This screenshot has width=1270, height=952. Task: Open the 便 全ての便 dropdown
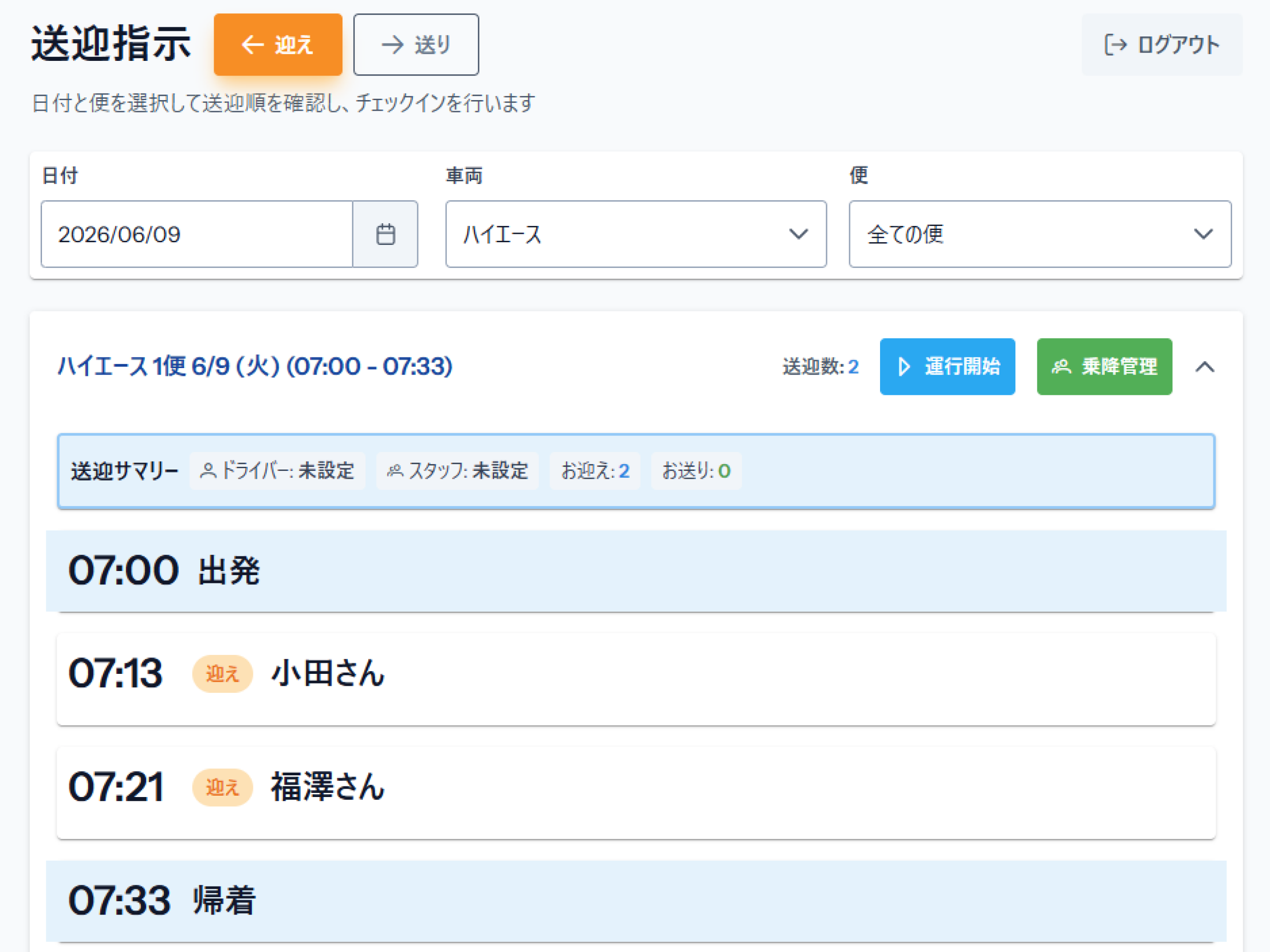[1040, 234]
